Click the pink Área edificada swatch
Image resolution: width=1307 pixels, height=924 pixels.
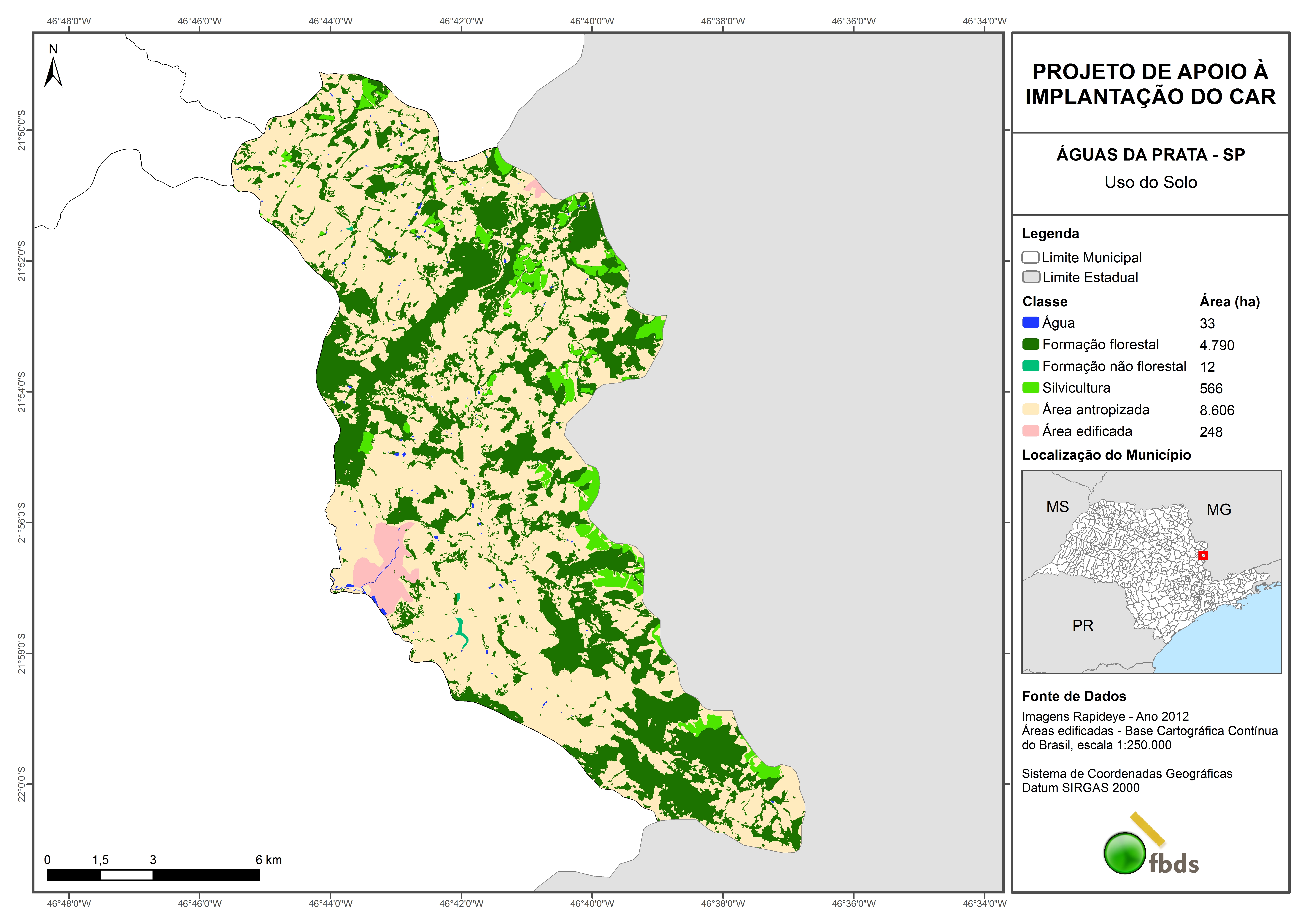click(1031, 431)
